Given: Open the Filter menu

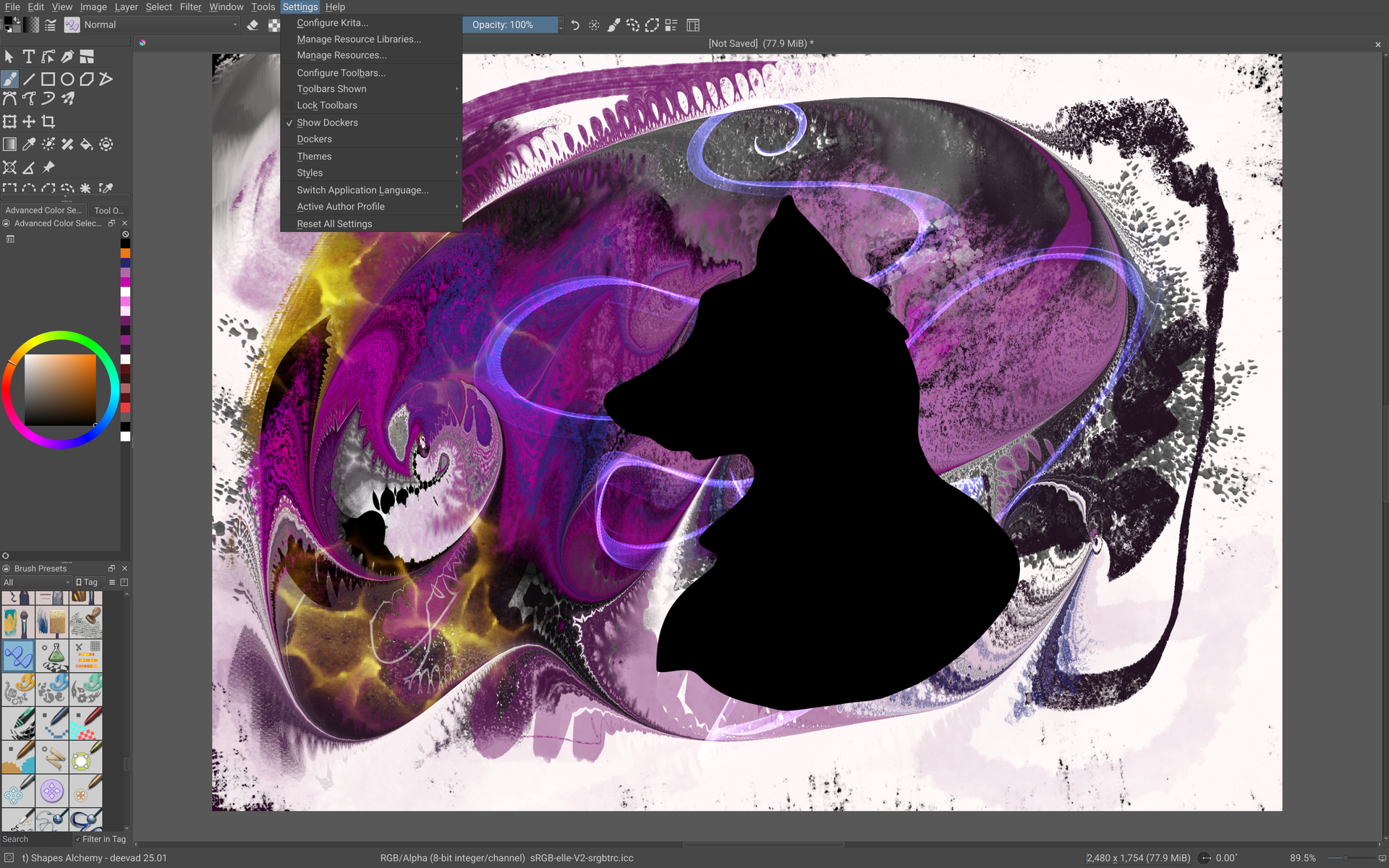Looking at the screenshot, I should (x=190, y=7).
